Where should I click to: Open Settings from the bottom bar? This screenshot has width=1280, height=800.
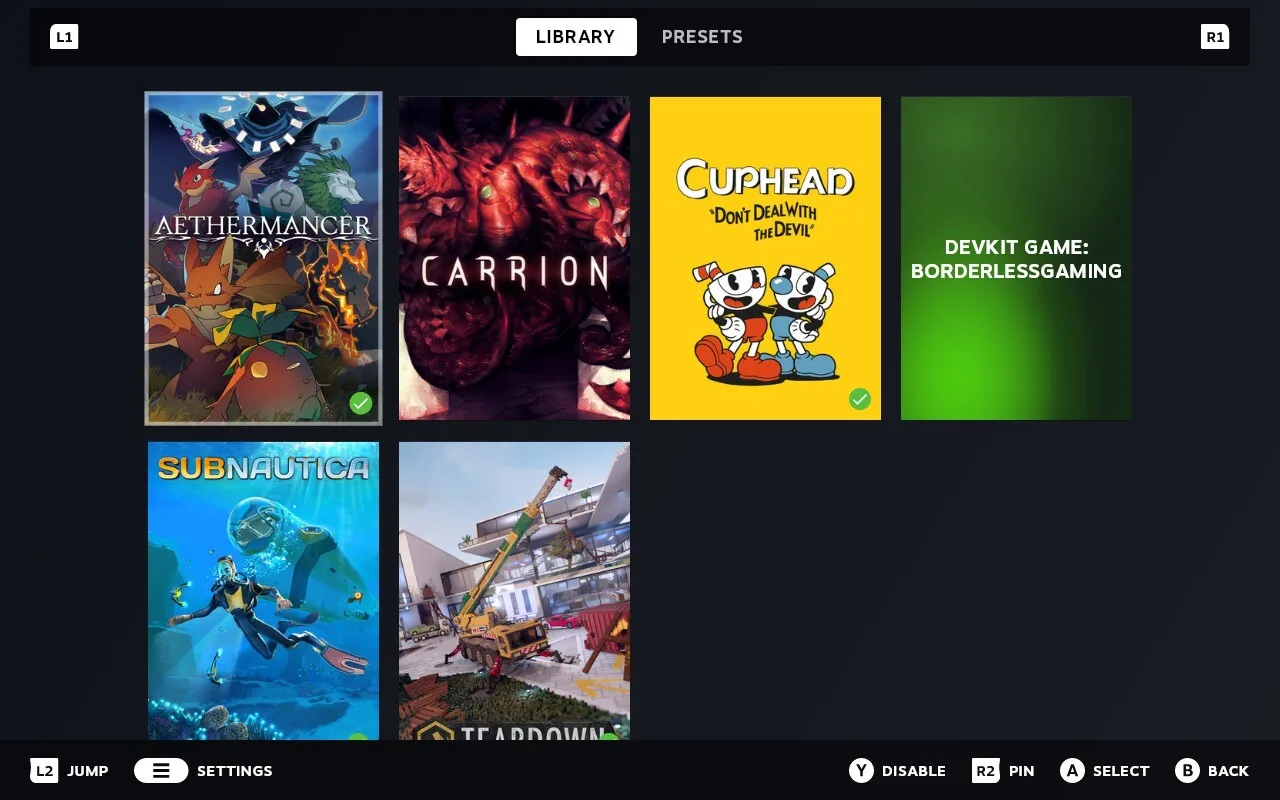tap(235, 770)
